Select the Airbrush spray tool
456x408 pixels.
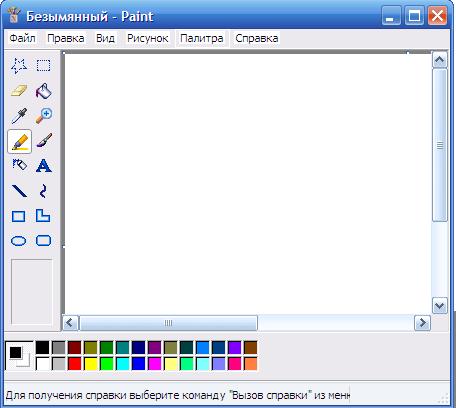[x=19, y=165]
